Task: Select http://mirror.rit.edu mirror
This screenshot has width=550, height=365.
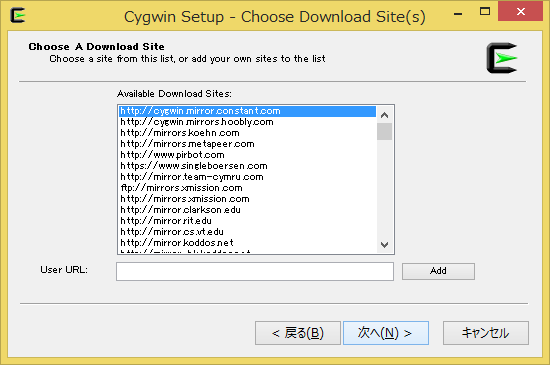Action: [247, 221]
